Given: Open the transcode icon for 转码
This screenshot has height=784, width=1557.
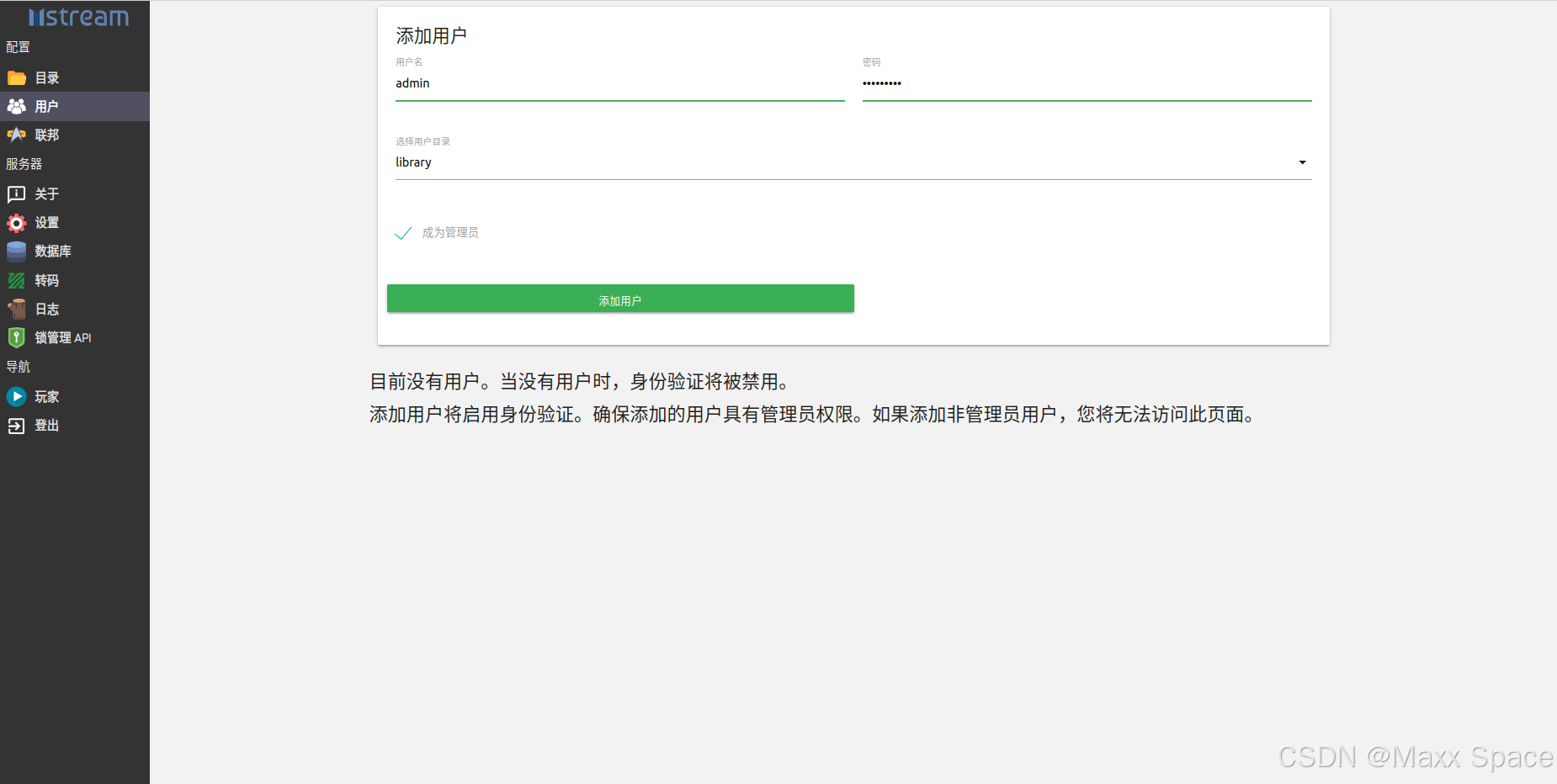Looking at the screenshot, I should 17,281.
